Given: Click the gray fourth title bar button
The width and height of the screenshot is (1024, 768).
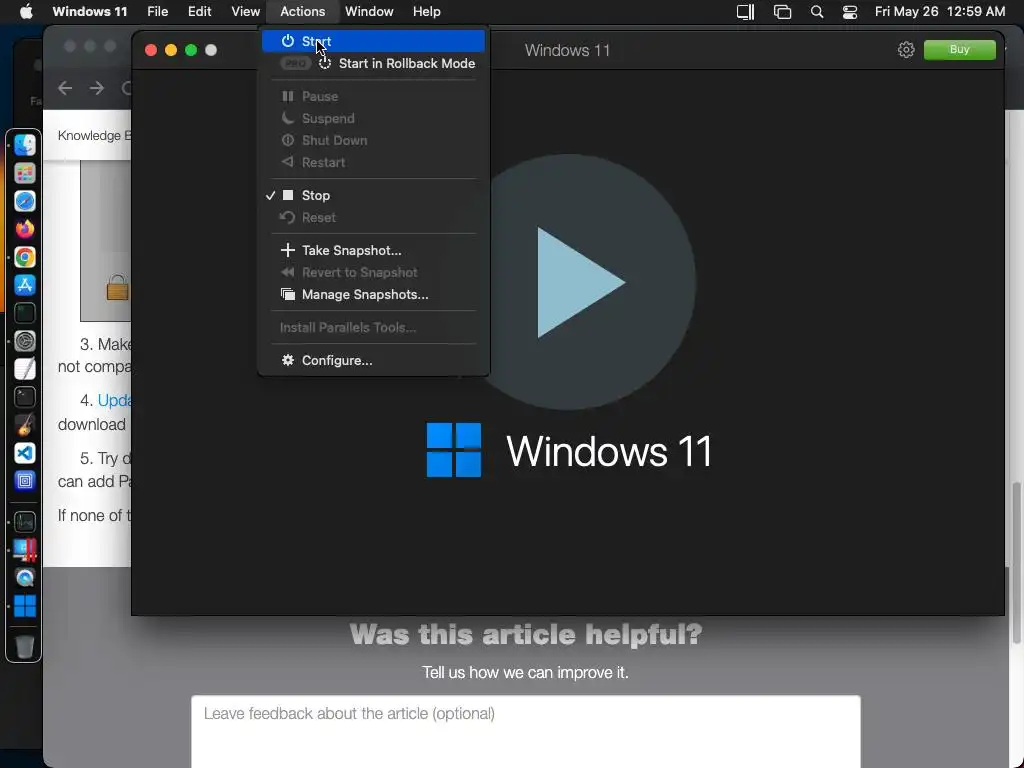Looking at the screenshot, I should [x=211, y=50].
